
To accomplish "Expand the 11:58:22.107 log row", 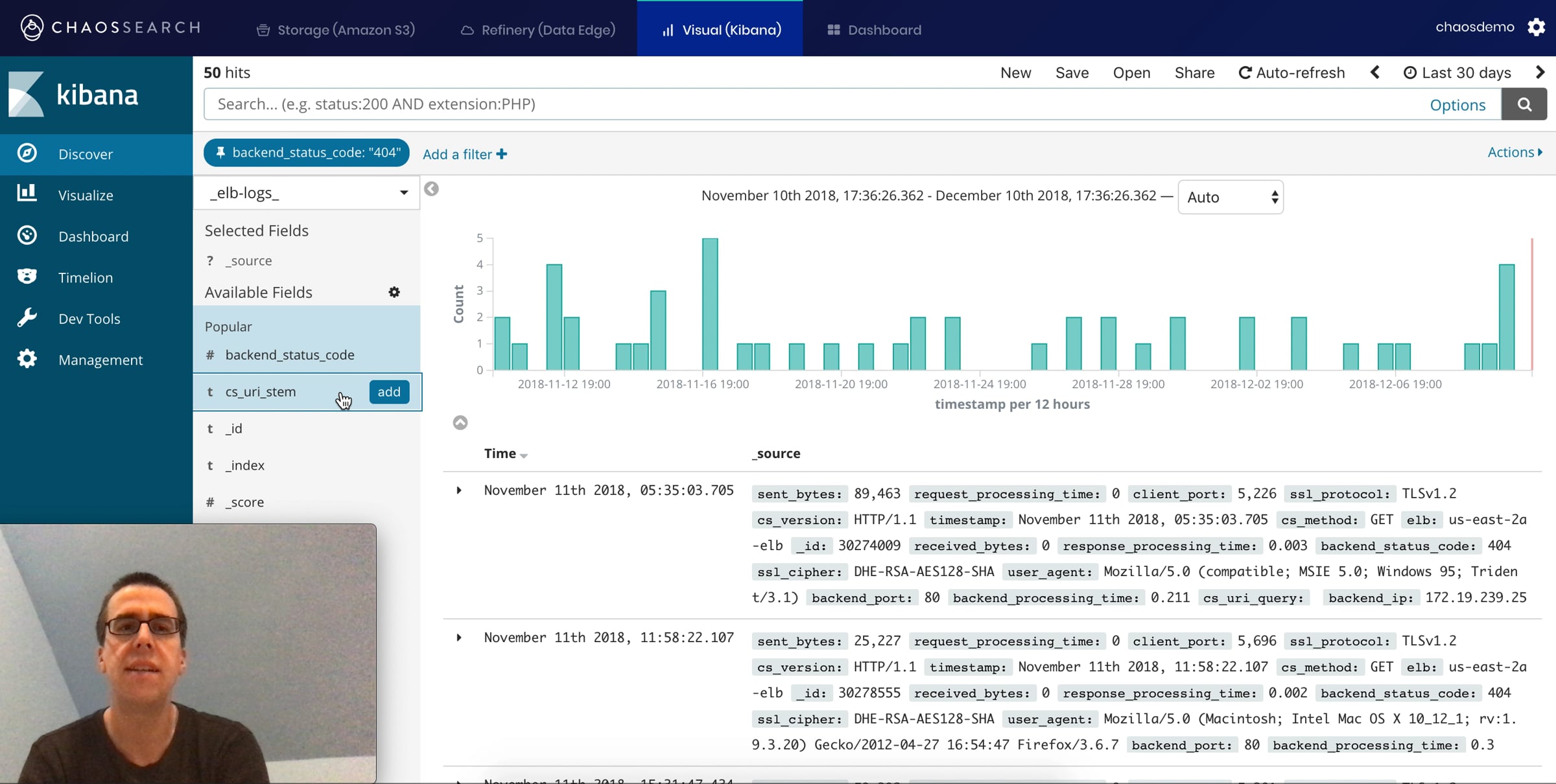I will [x=459, y=638].
